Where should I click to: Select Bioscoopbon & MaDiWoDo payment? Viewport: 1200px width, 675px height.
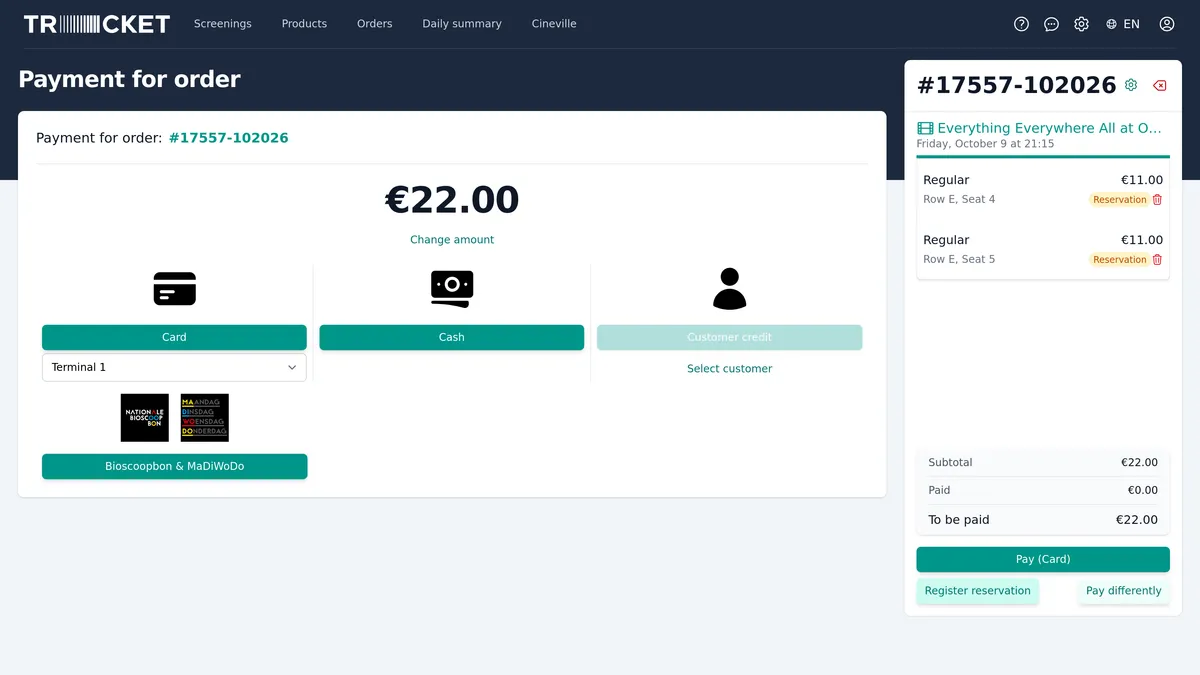click(174, 466)
